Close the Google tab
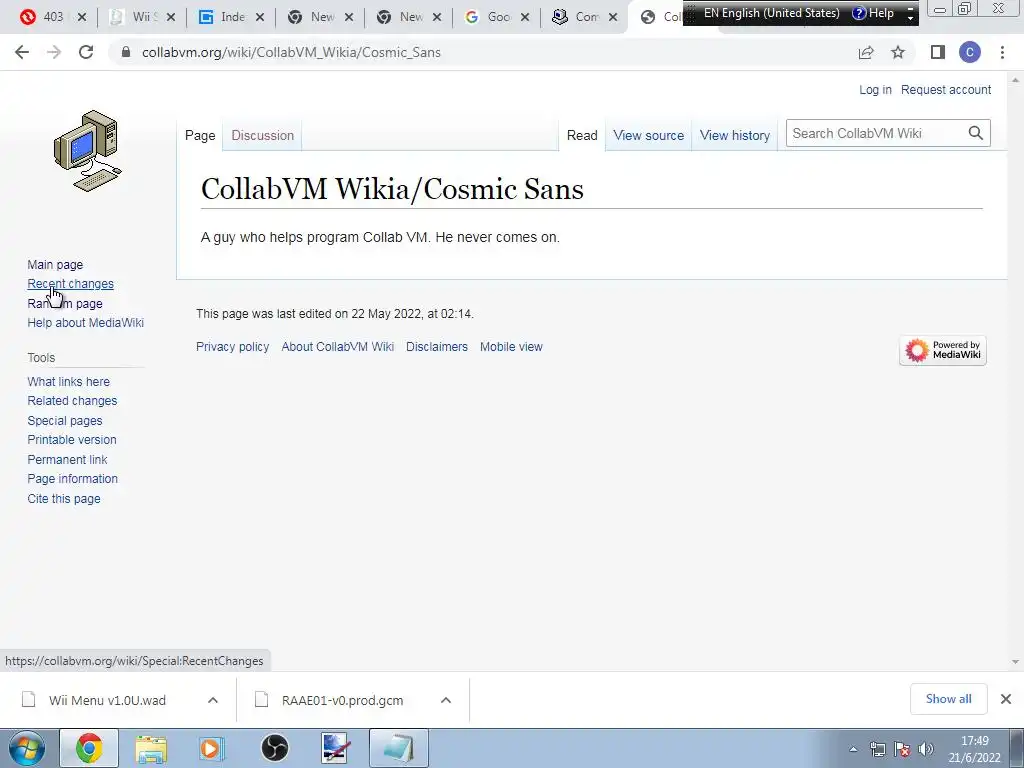Screen dimensions: 1024x768 [x=525, y=17]
